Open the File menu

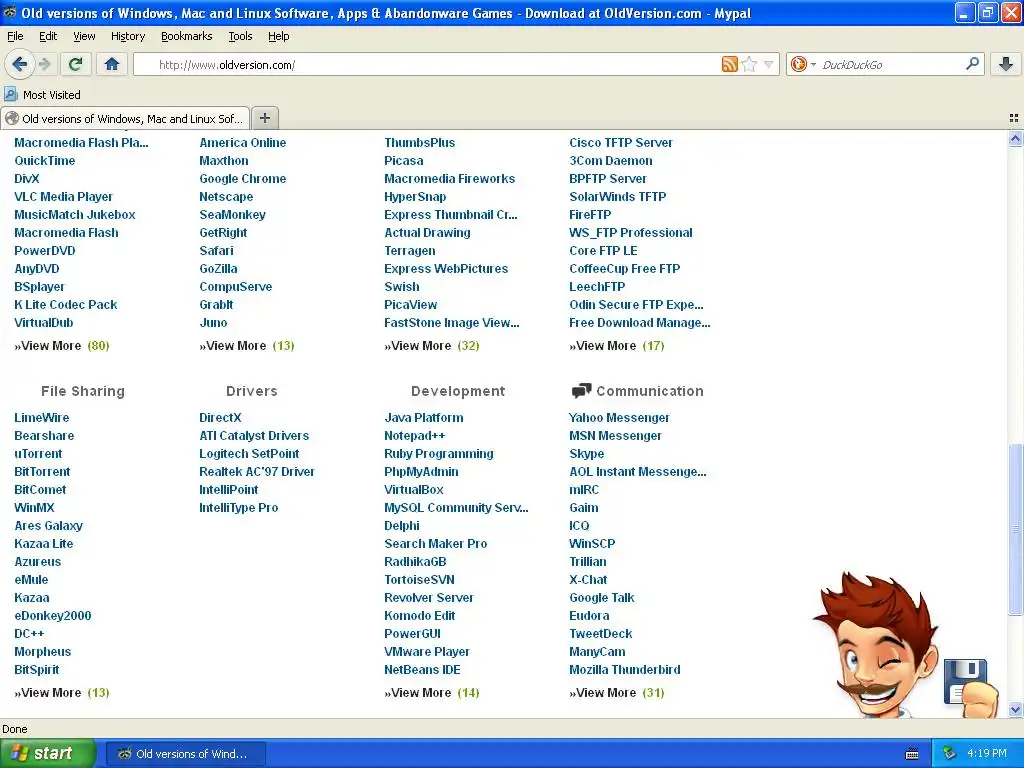[15, 36]
